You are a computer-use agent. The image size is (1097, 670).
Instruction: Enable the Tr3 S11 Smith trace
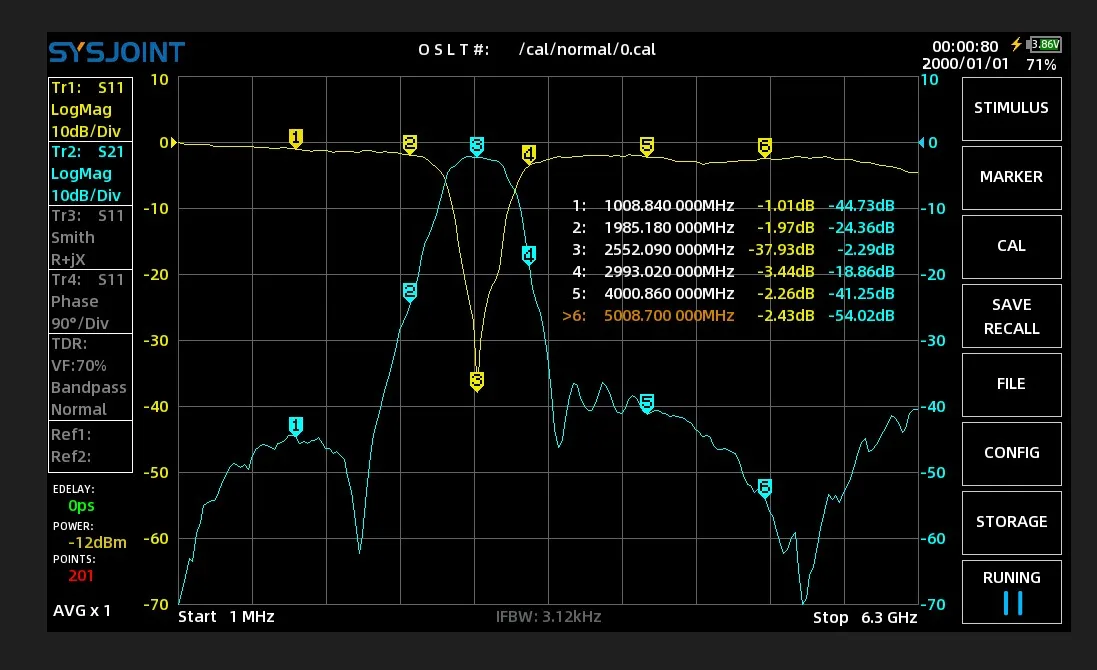(90, 237)
